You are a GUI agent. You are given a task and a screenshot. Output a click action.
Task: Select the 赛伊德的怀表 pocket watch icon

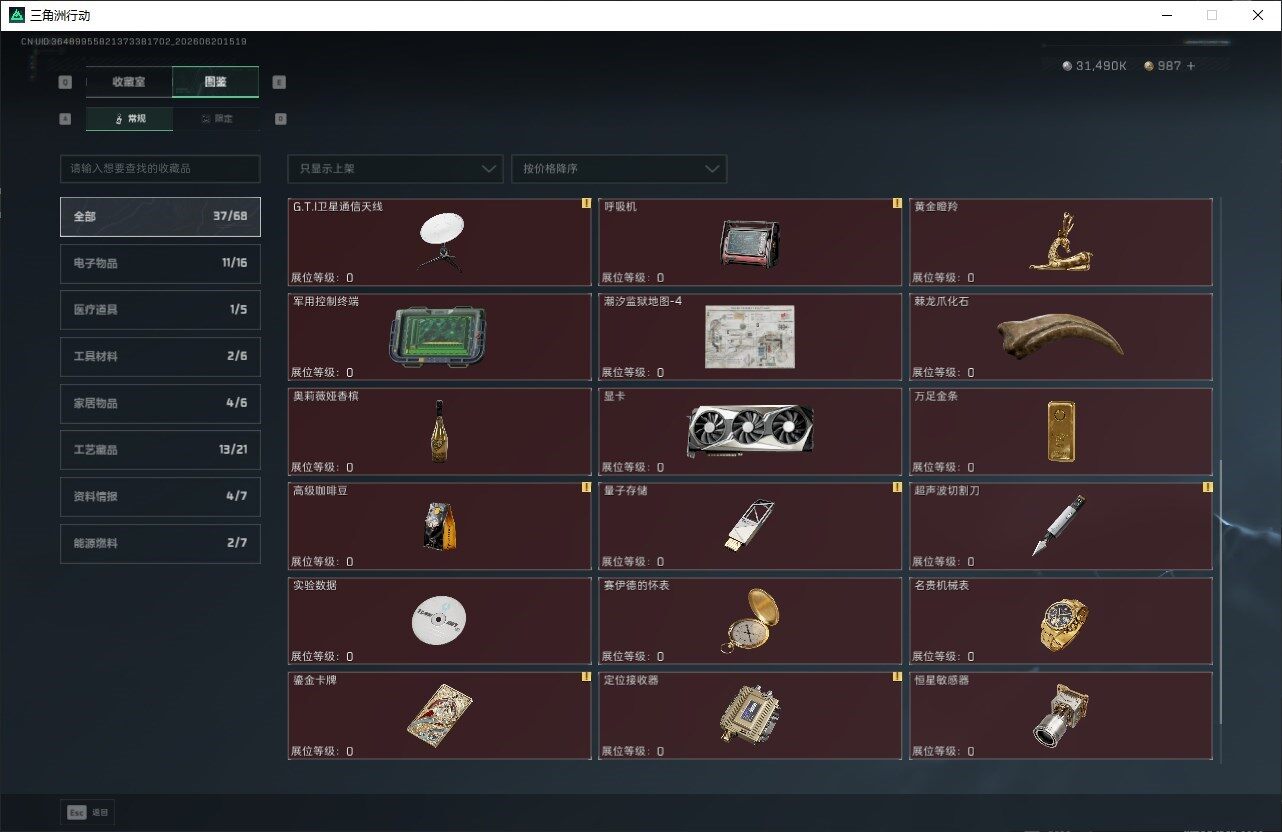[x=751, y=620]
